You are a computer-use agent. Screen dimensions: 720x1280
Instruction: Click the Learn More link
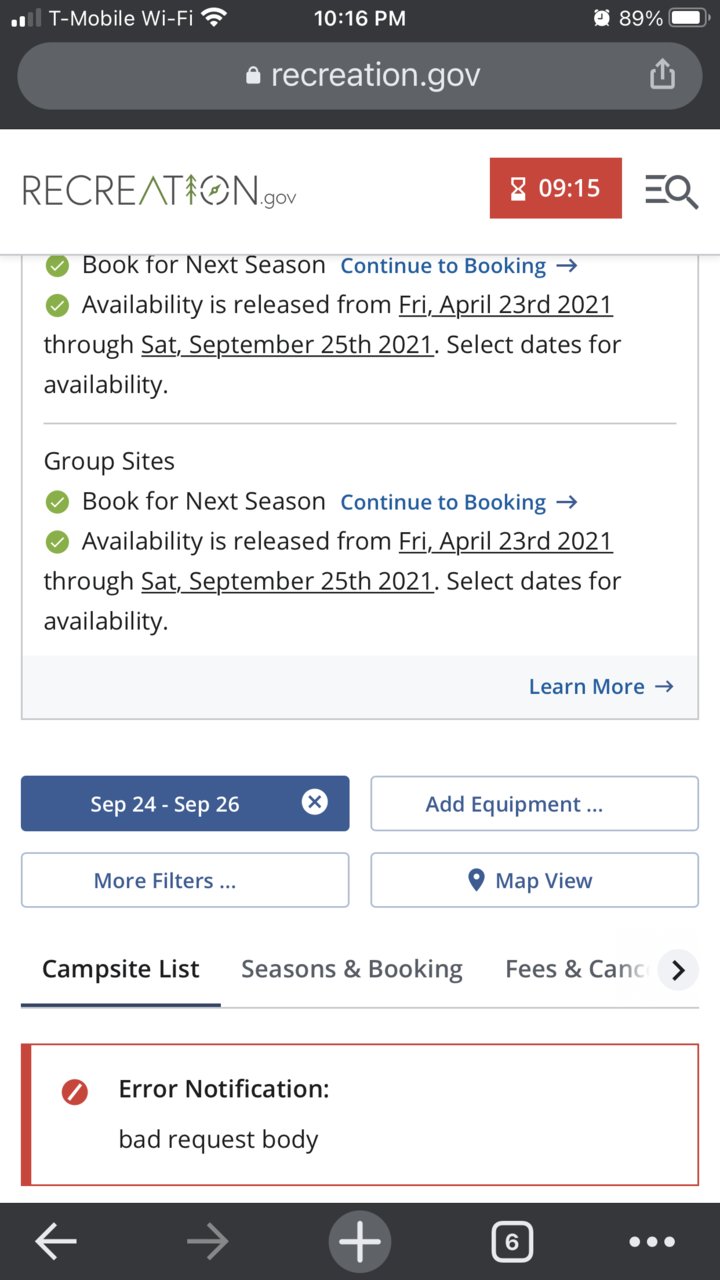[x=601, y=686]
